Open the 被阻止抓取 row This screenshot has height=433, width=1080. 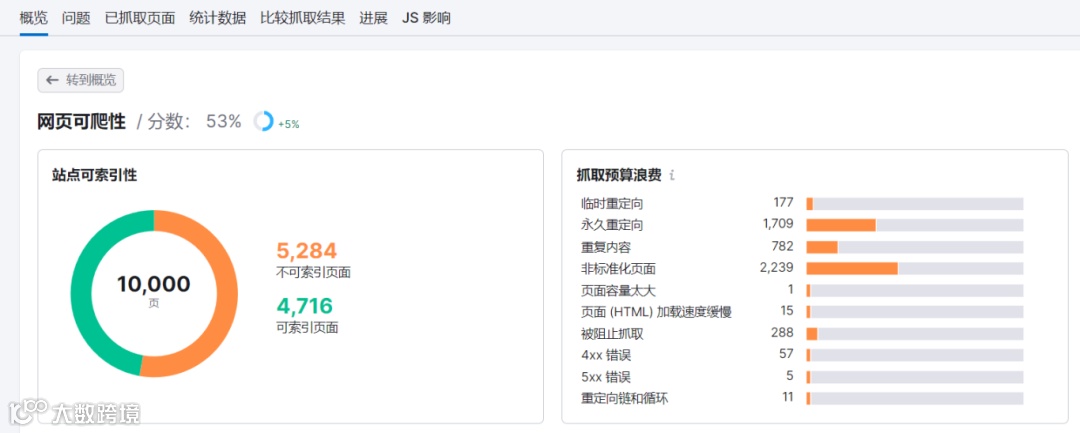pyautogui.click(x=612, y=334)
